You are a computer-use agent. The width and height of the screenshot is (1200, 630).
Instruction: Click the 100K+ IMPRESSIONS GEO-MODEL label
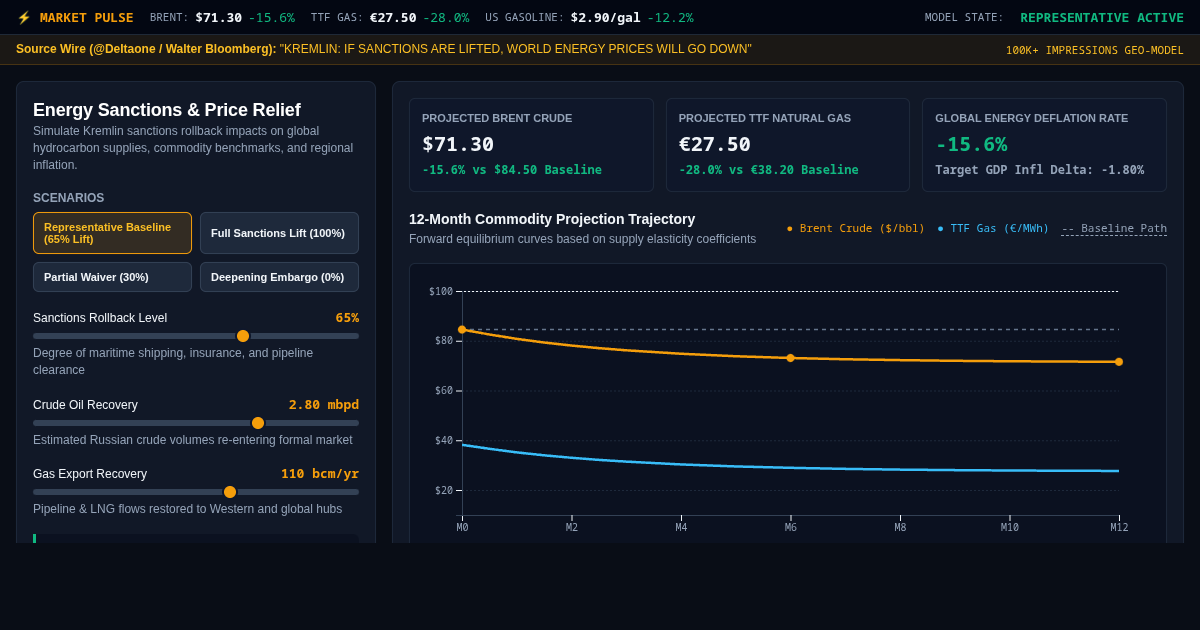click(x=1094, y=50)
